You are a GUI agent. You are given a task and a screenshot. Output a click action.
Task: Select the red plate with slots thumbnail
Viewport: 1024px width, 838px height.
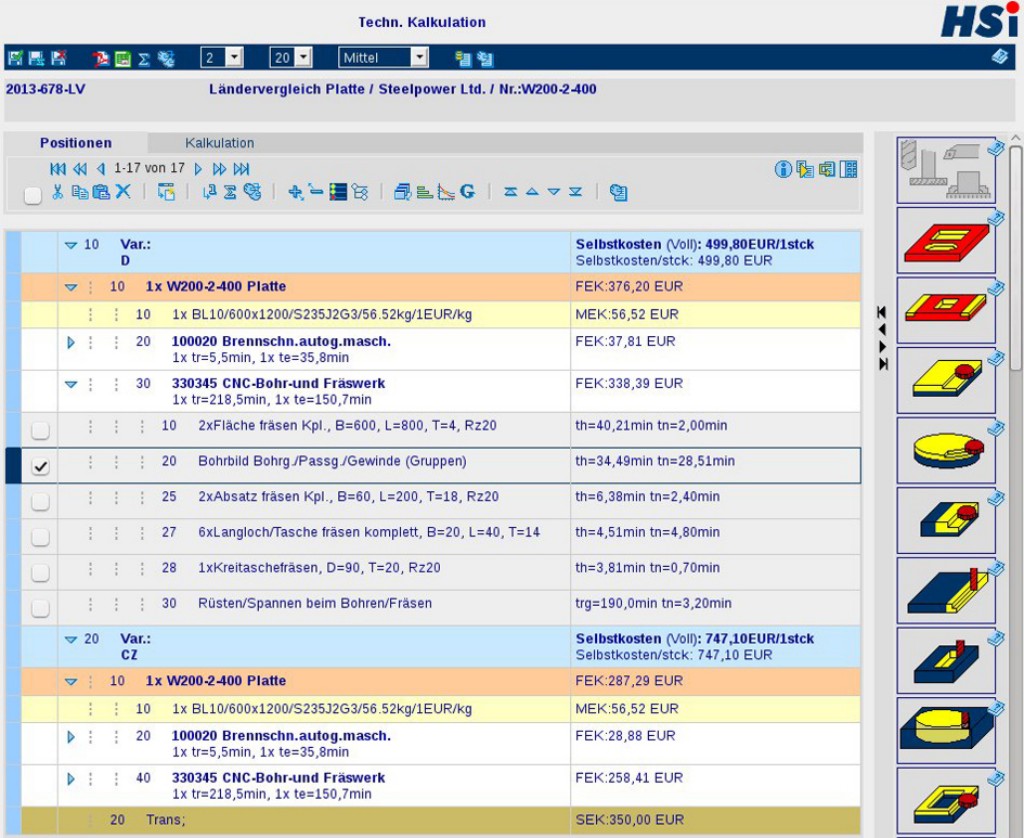[946, 240]
